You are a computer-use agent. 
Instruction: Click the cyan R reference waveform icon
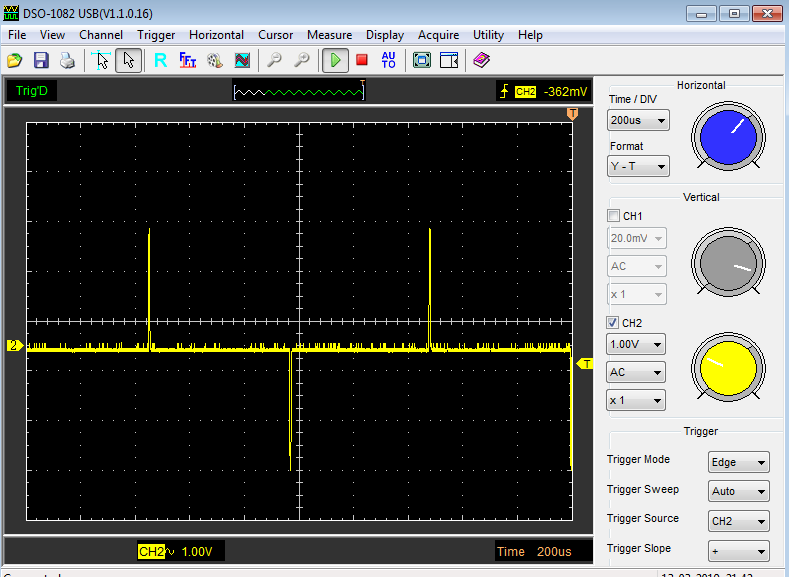[x=161, y=60]
